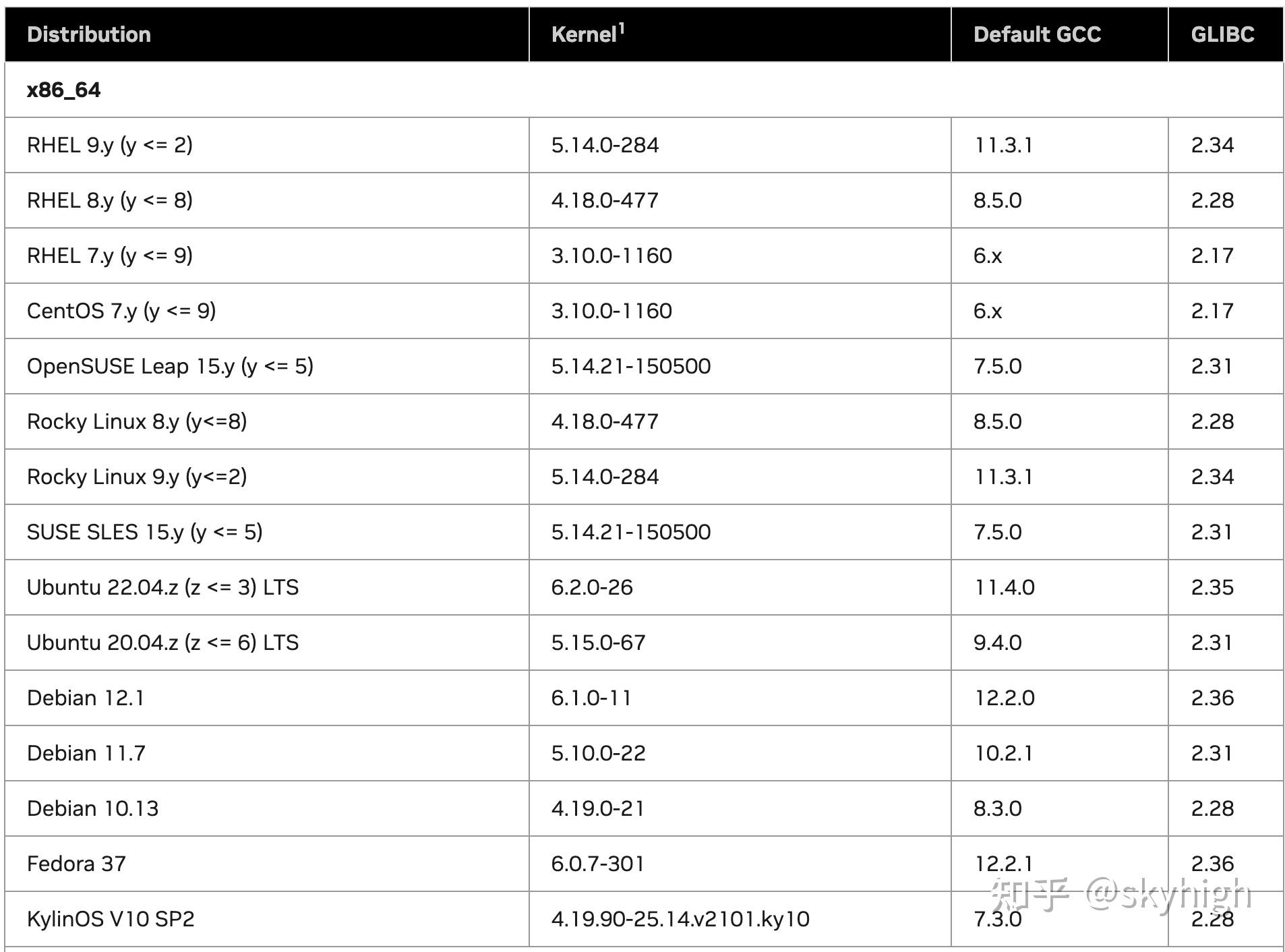Open the Kernel footnote 1 superscript
The height and width of the screenshot is (952, 1285).
[622, 28]
